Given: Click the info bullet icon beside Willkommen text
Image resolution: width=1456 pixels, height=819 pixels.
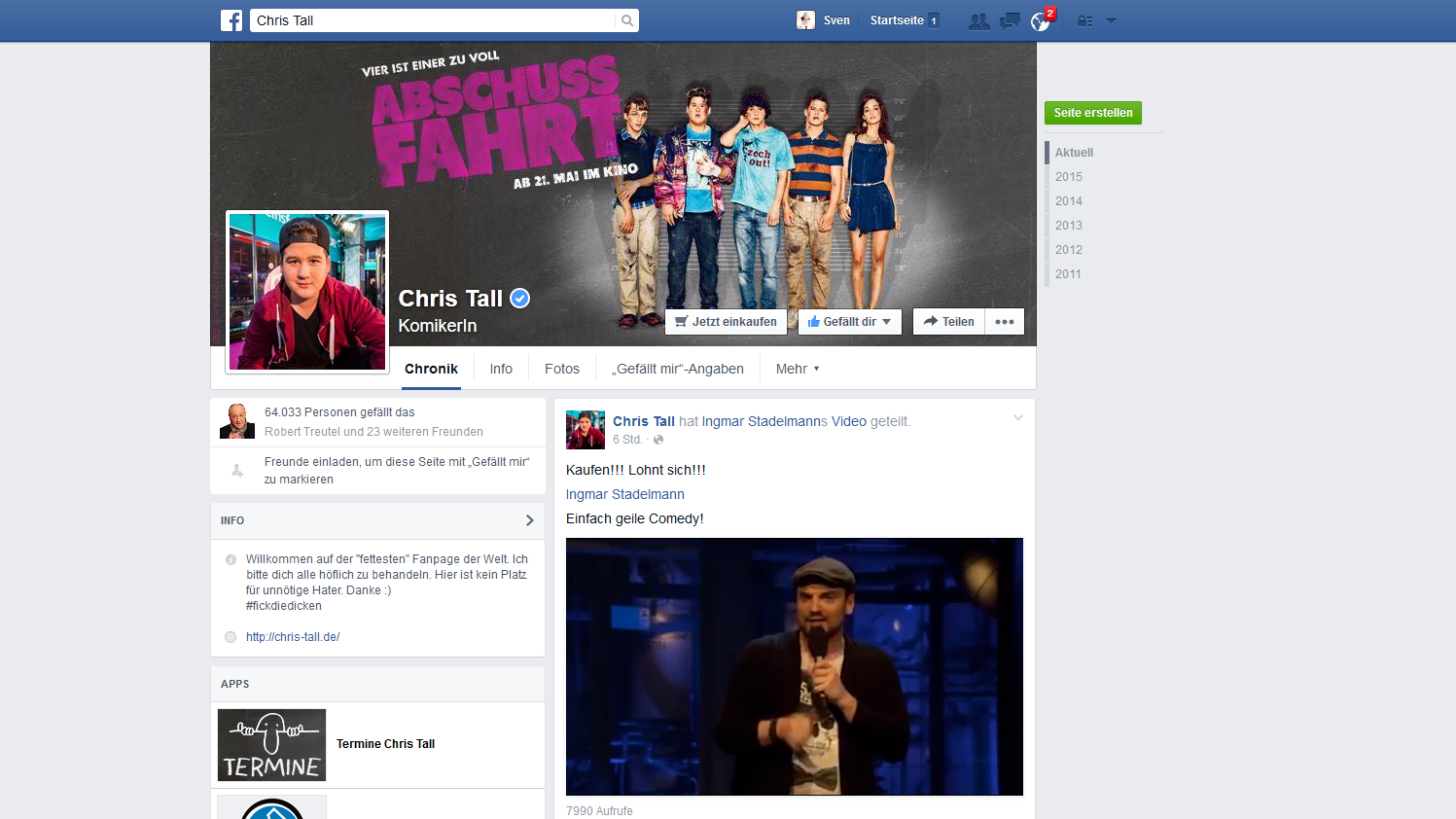Looking at the screenshot, I should coord(231,559).
